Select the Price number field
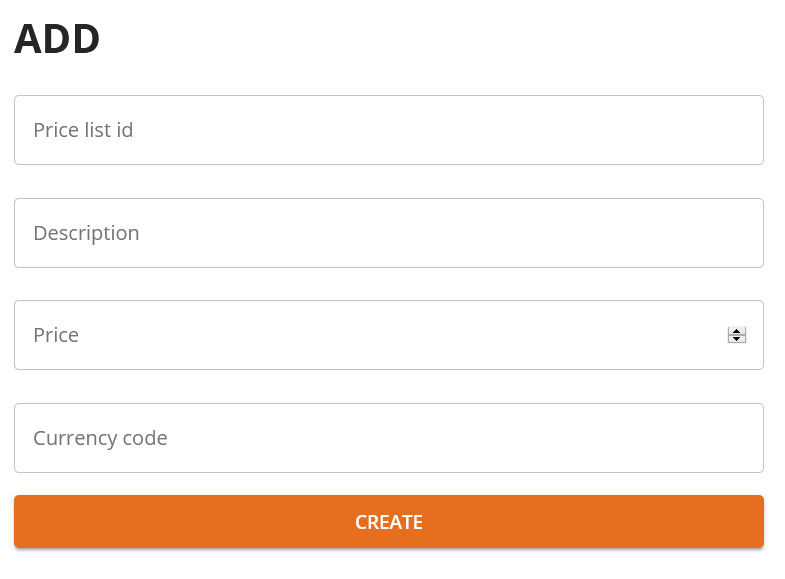 click(370, 335)
